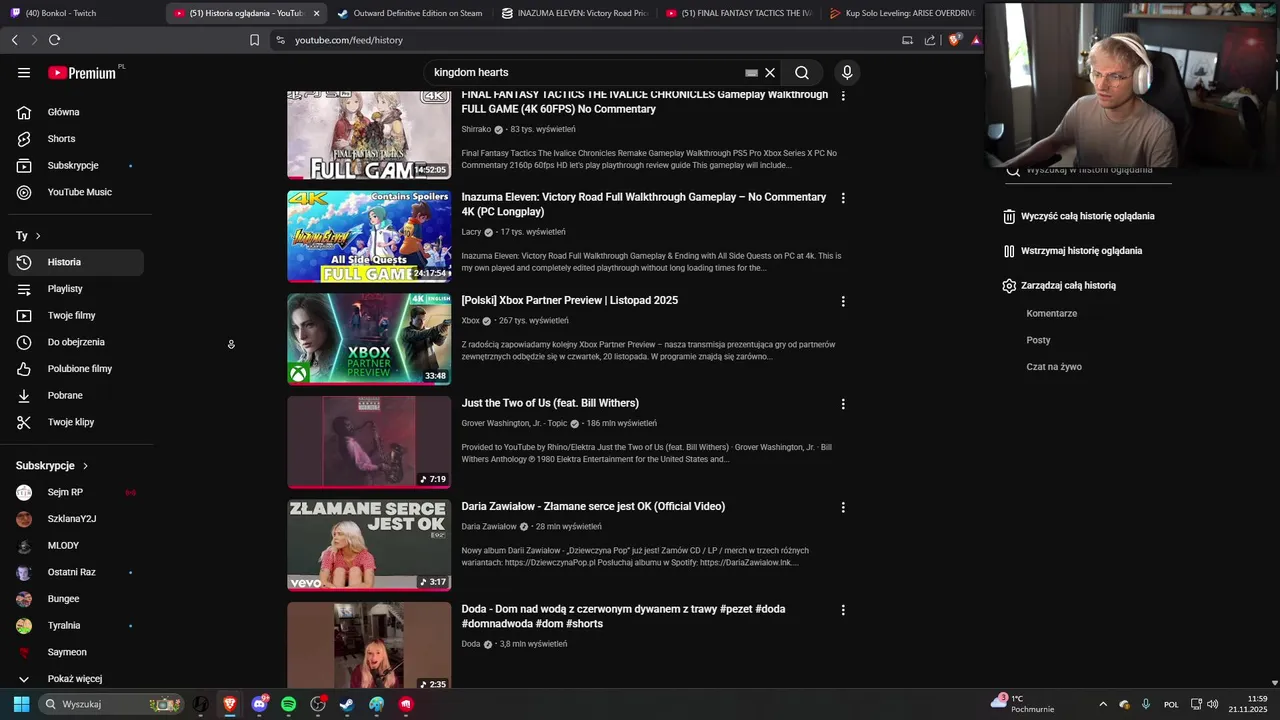Click the Windows taskbar Wyszukaj search box
The height and width of the screenshot is (720, 1280).
111,704
